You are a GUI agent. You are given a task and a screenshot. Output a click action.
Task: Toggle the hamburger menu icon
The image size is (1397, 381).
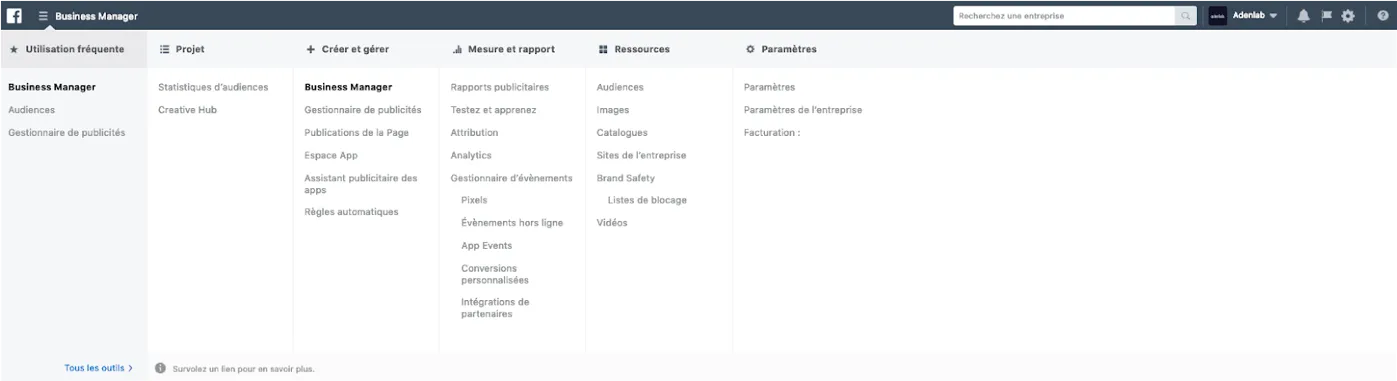[43, 16]
